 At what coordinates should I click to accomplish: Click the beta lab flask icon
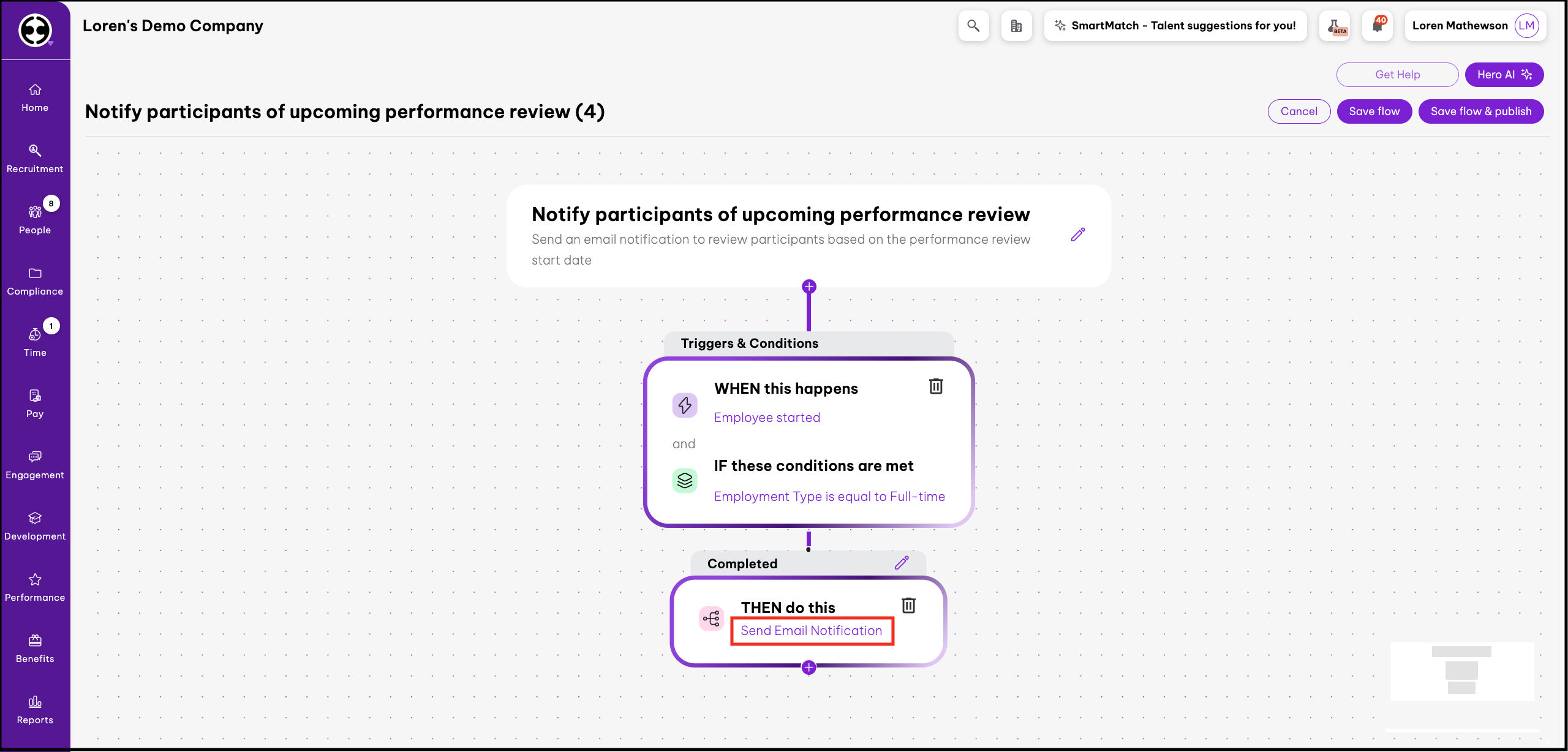[1335, 26]
